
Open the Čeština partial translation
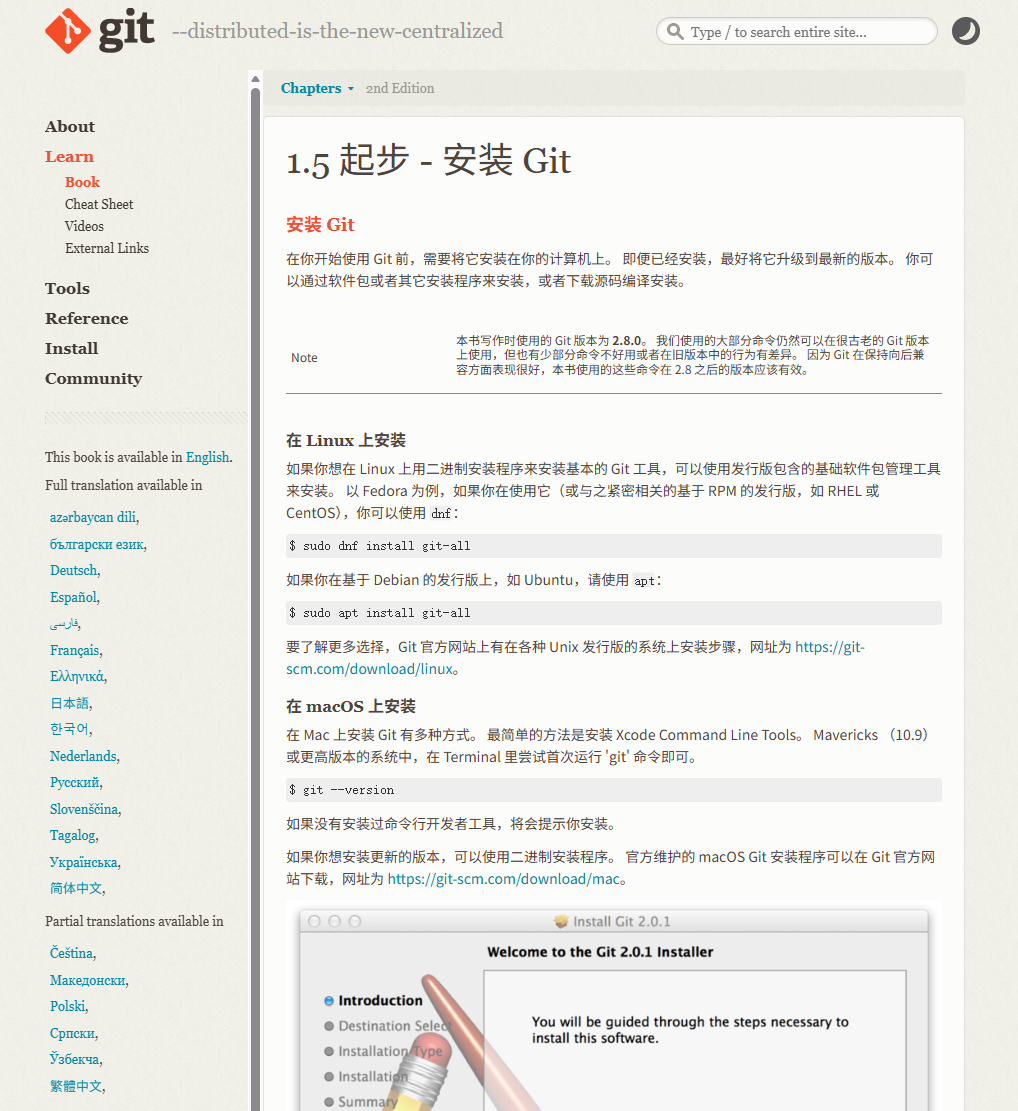point(72,953)
